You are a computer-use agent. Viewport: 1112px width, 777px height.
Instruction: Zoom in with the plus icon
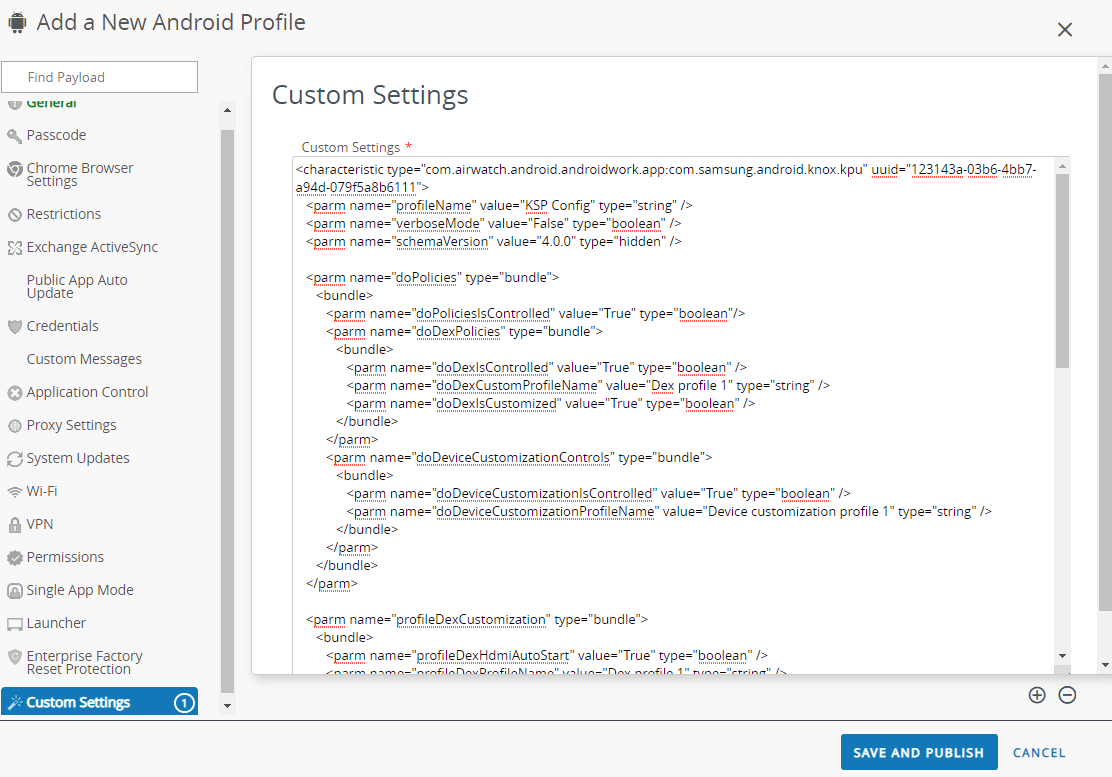coord(1037,695)
